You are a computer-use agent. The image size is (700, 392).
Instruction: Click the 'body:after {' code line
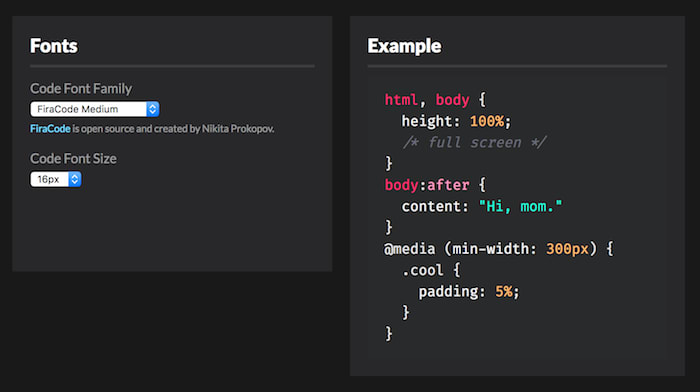click(x=435, y=185)
